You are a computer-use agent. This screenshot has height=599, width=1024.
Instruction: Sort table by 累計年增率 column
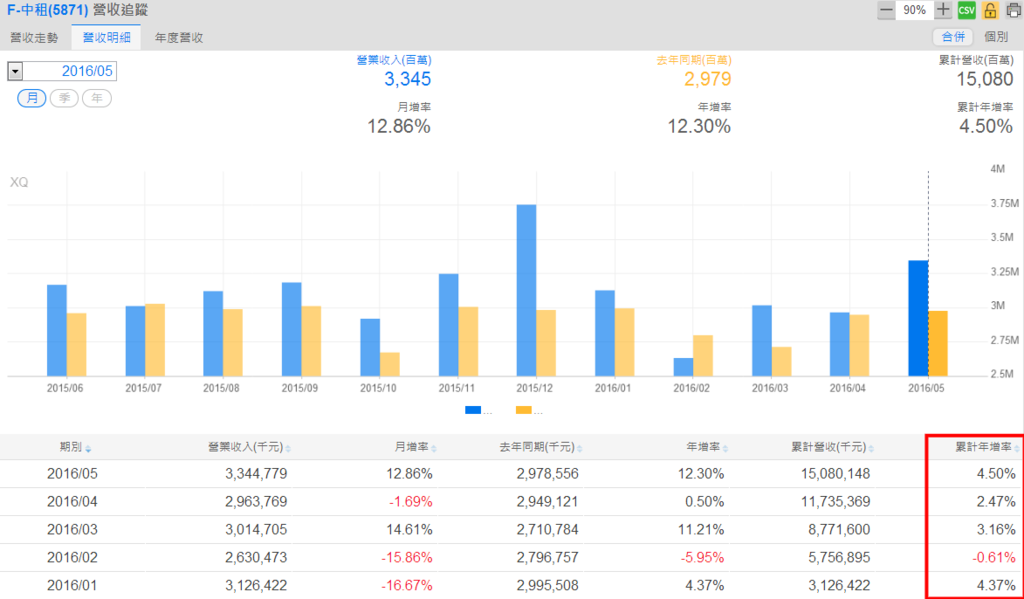click(x=987, y=447)
